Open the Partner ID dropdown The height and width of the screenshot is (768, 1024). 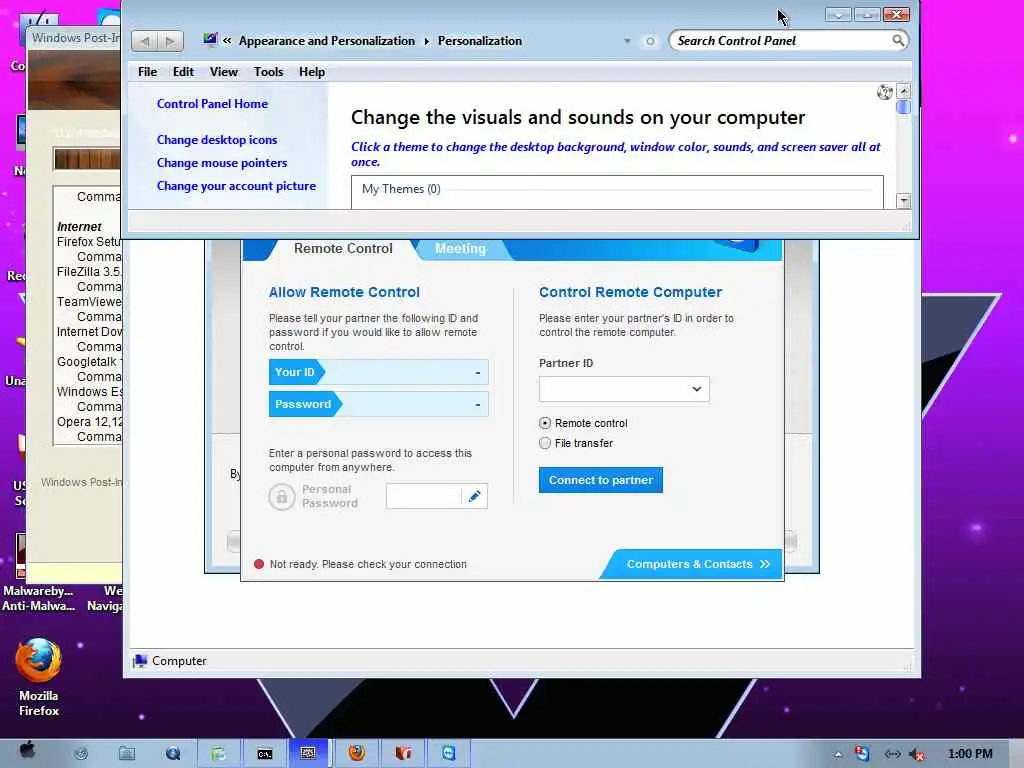pos(696,389)
